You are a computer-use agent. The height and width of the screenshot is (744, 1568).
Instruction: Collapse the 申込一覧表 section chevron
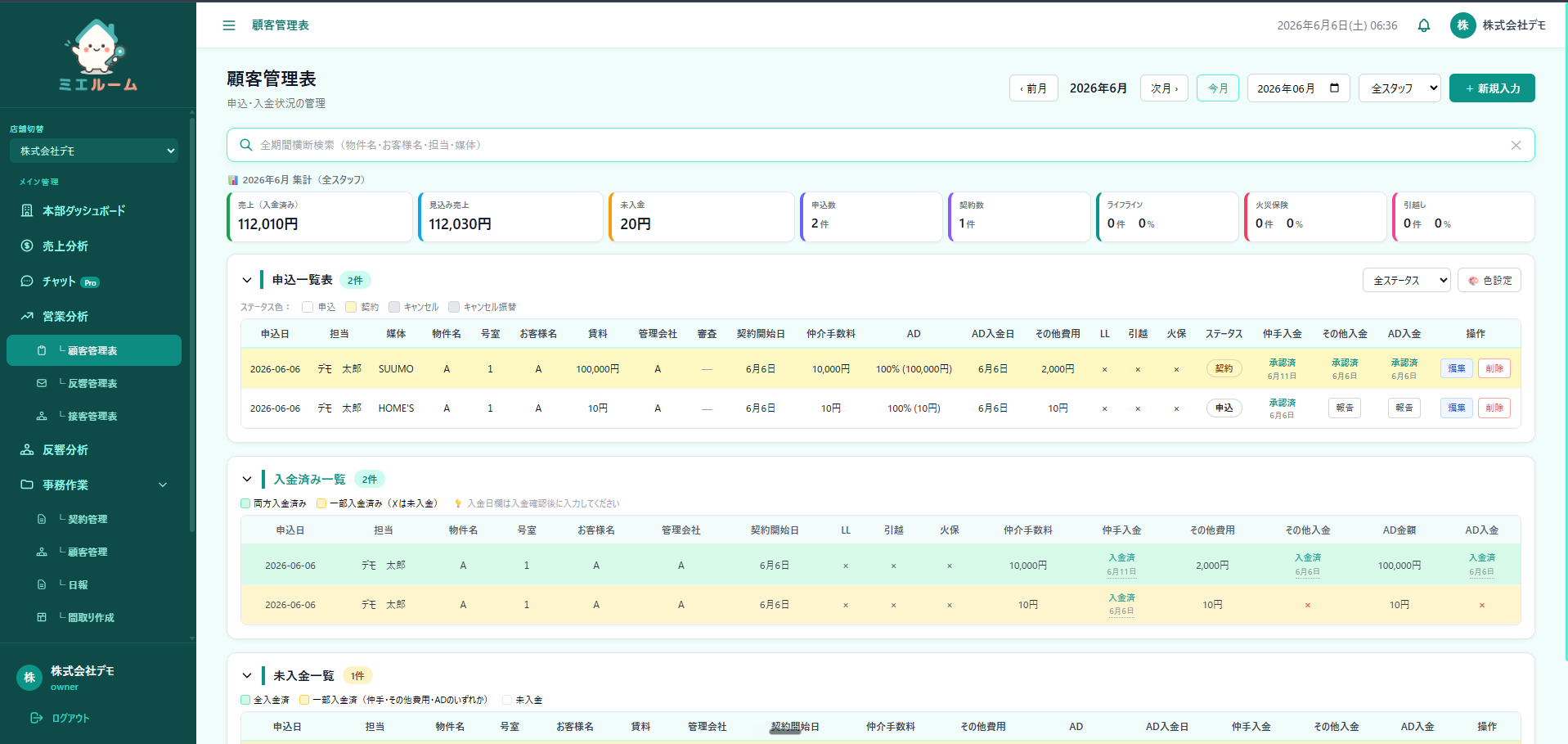[247, 280]
